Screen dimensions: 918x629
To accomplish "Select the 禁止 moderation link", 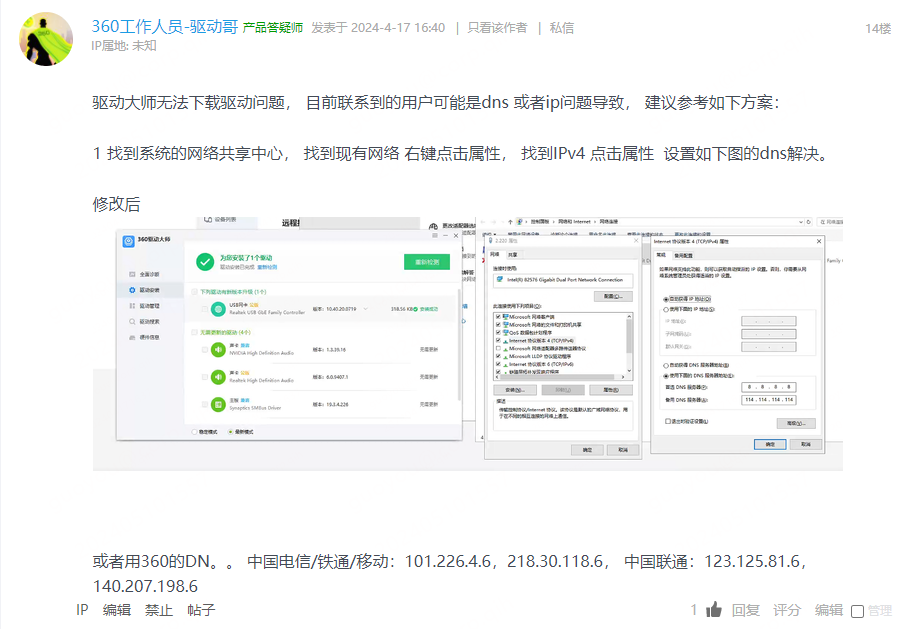I will (159, 610).
